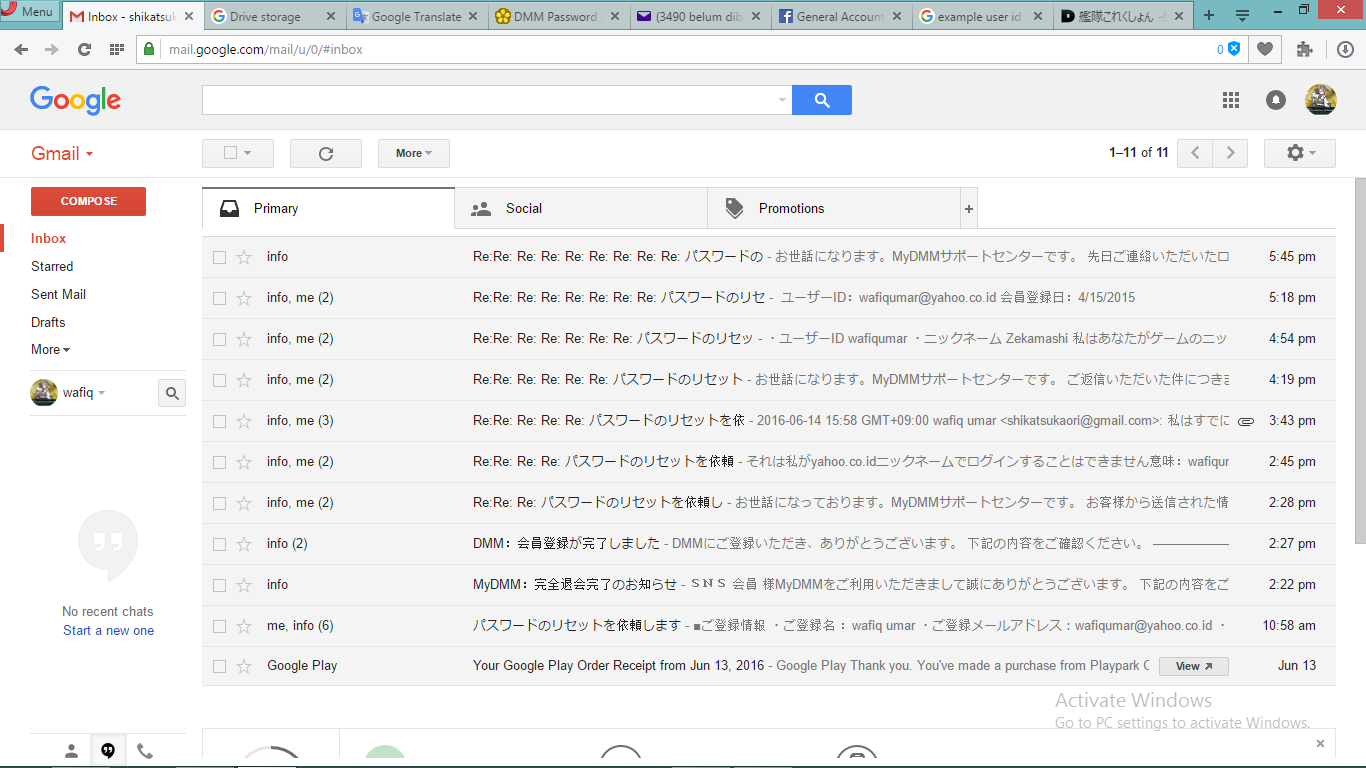The image size is (1366, 768).
Task: Refresh the Gmail inbox list
Action: (x=326, y=153)
